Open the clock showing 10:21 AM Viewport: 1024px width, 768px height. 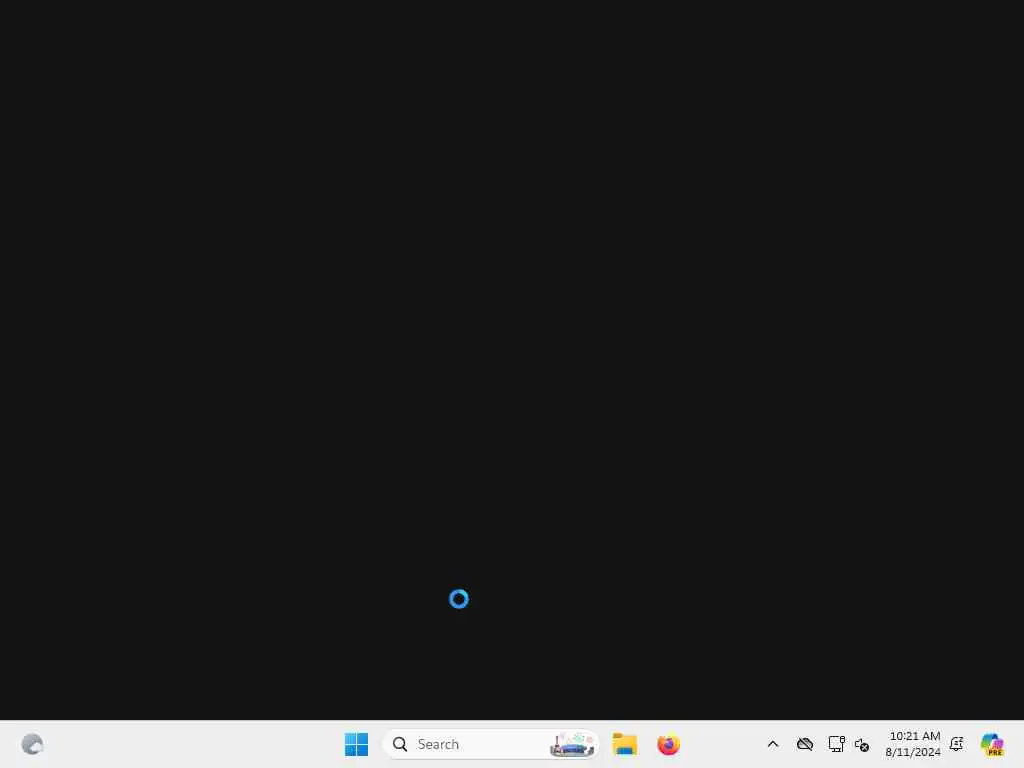[x=914, y=736]
